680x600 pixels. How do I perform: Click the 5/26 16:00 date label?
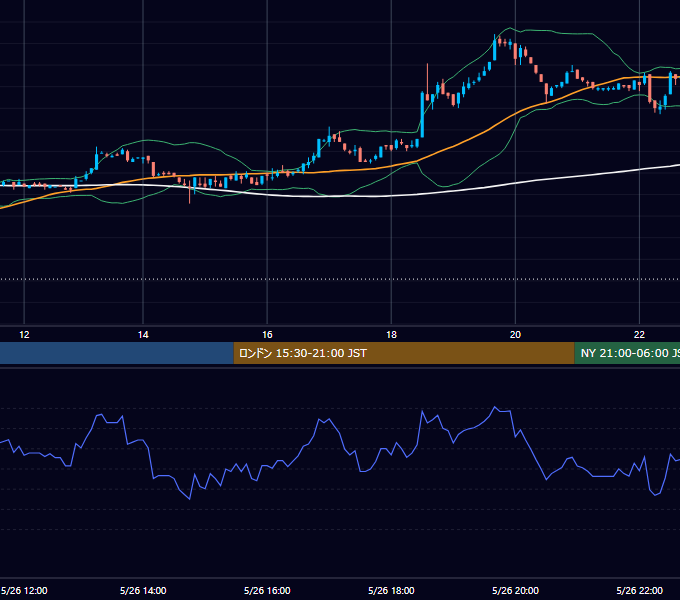[x=267, y=590]
